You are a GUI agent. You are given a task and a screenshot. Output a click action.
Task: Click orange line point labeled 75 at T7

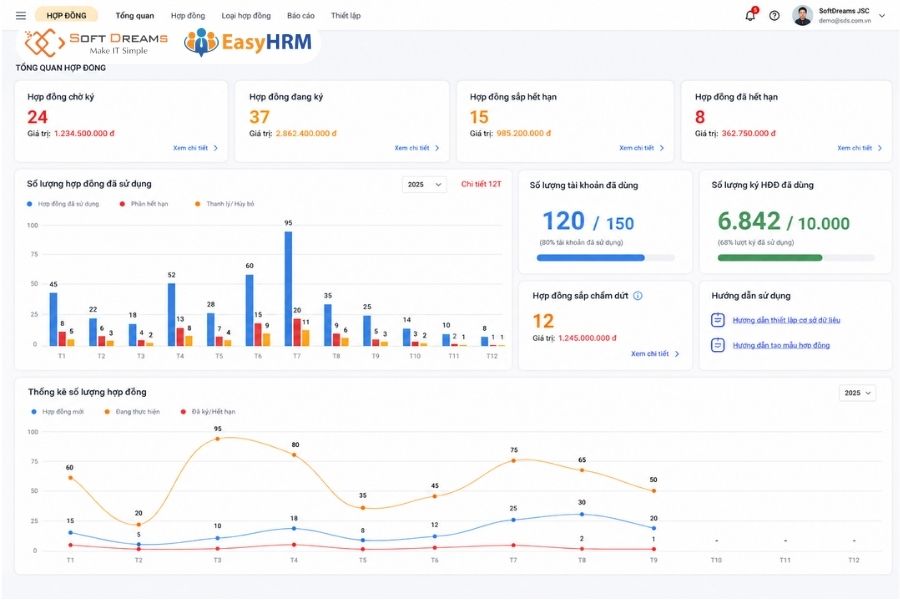[x=514, y=460]
